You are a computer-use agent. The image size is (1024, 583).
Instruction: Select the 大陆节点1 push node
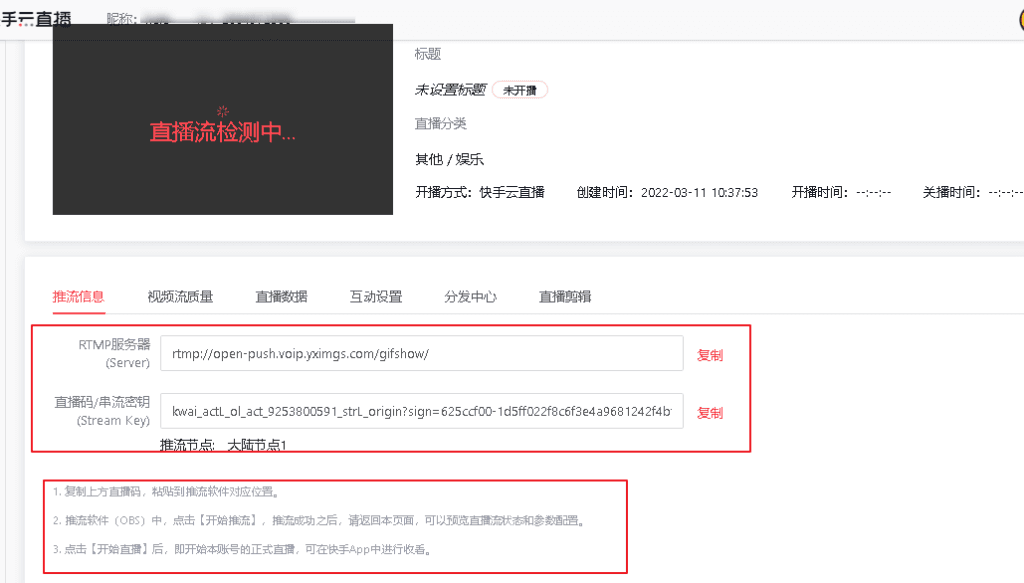tap(257, 444)
